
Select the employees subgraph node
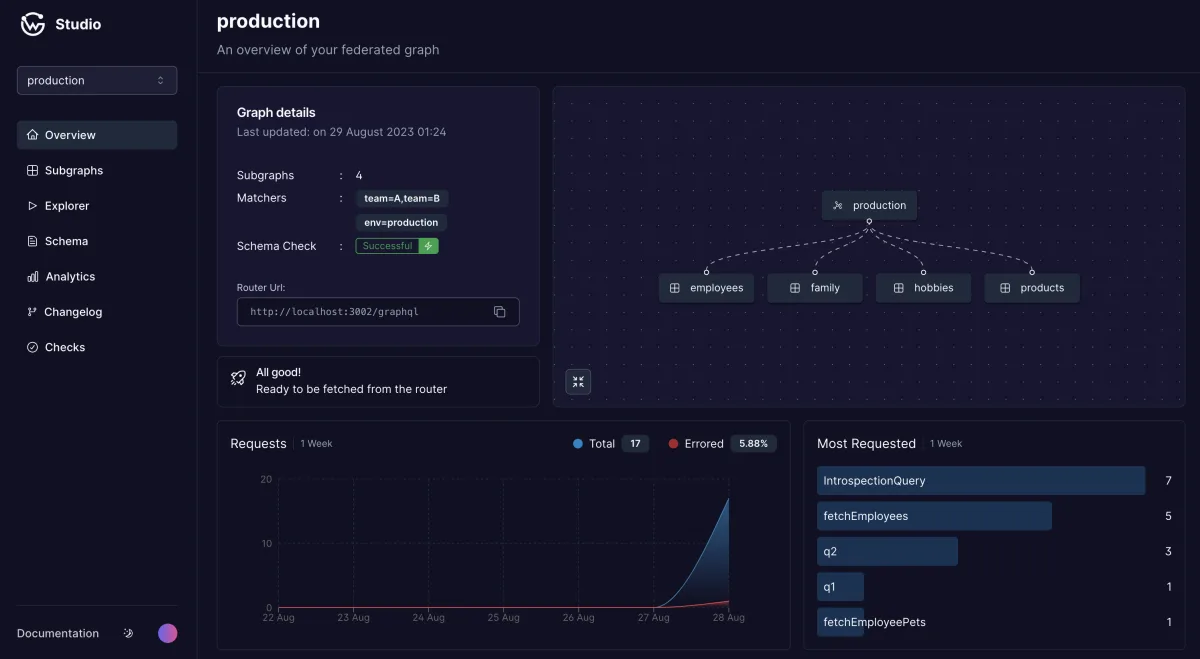point(706,288)
